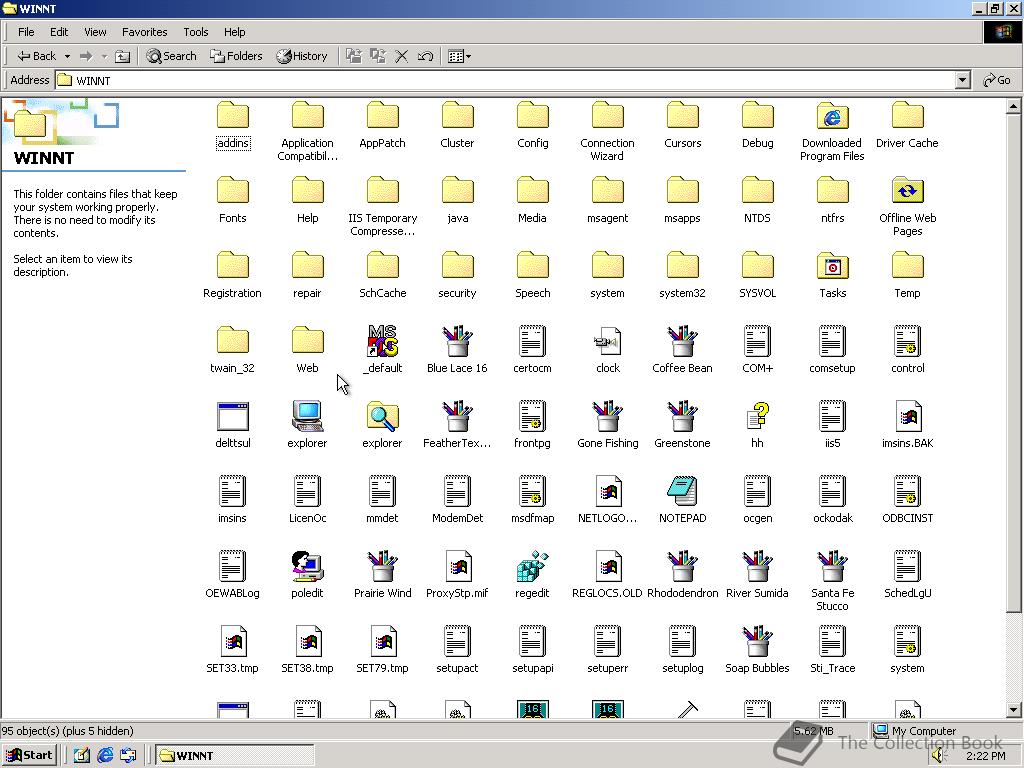Select the delttsul program icon
Screen dimensions: 1024x768
(x=232, y=416)
